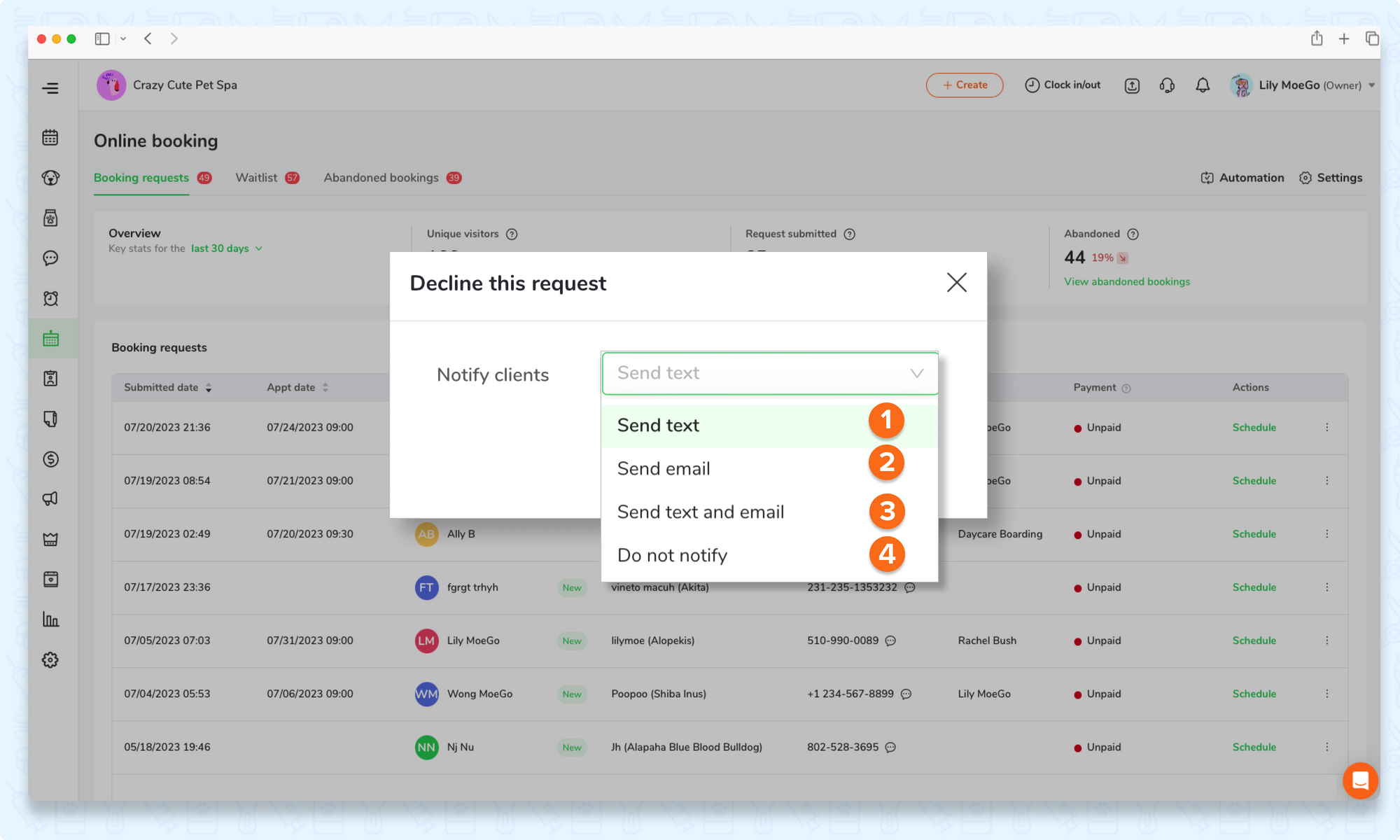
Task: Open the headset support icon
Action: click(1167, 85)
